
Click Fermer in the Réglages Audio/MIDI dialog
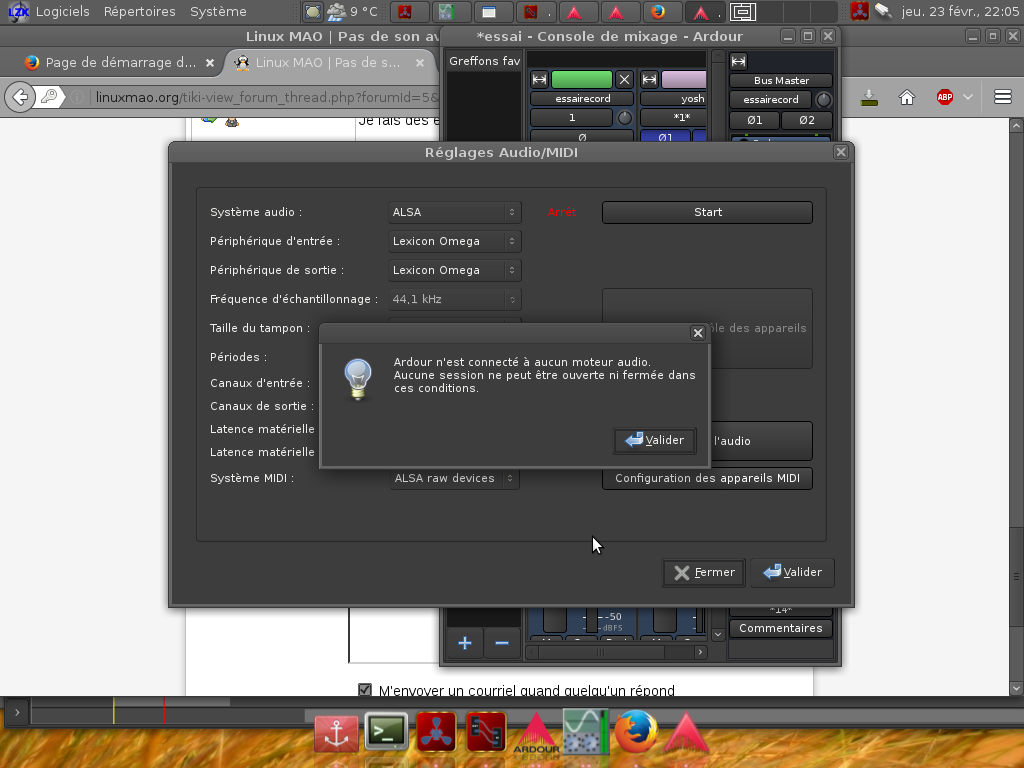pyautogui.click(x=704, y=573)
